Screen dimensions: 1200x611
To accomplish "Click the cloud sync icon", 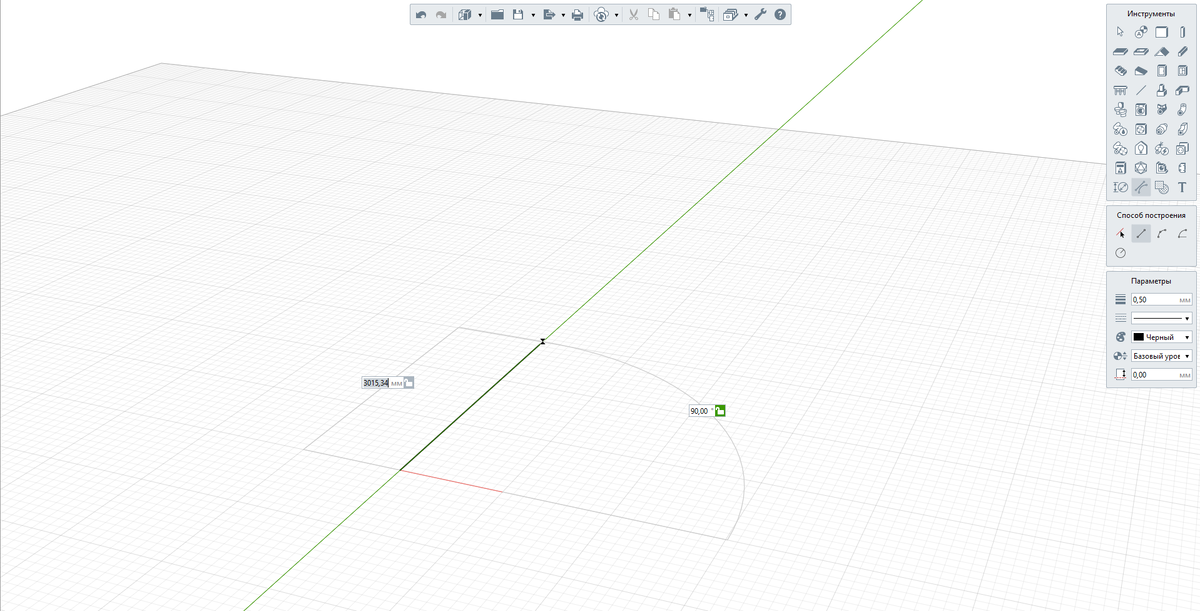I will (x=601, y=15).
